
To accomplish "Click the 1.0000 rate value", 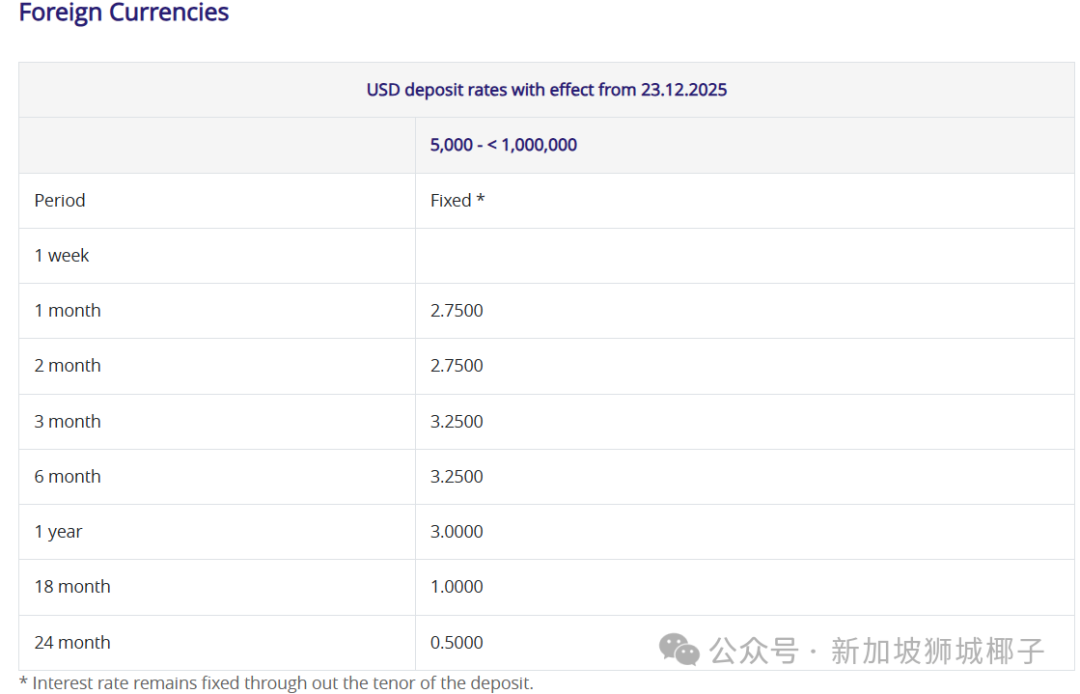I will 456,587.
